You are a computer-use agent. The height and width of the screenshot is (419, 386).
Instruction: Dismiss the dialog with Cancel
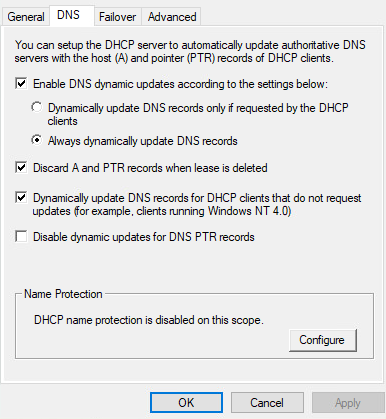[267, 403]
